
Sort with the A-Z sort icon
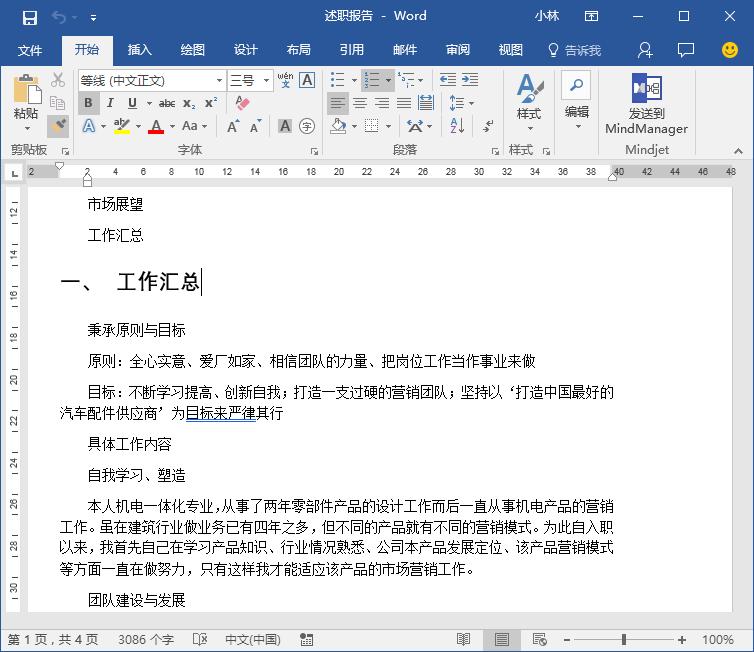457,126
